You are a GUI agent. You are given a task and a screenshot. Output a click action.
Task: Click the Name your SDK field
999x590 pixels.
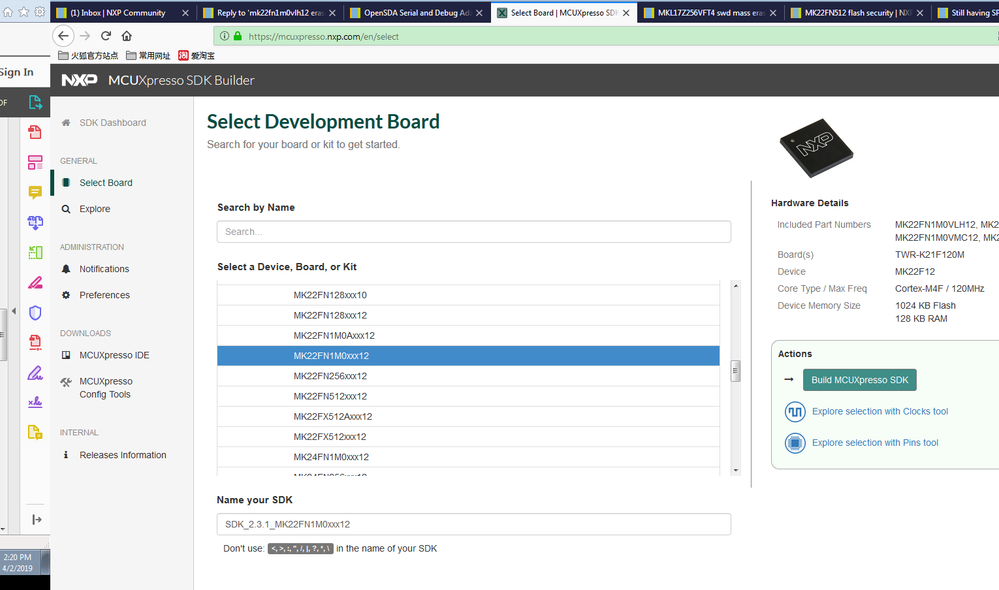point(474,524)
